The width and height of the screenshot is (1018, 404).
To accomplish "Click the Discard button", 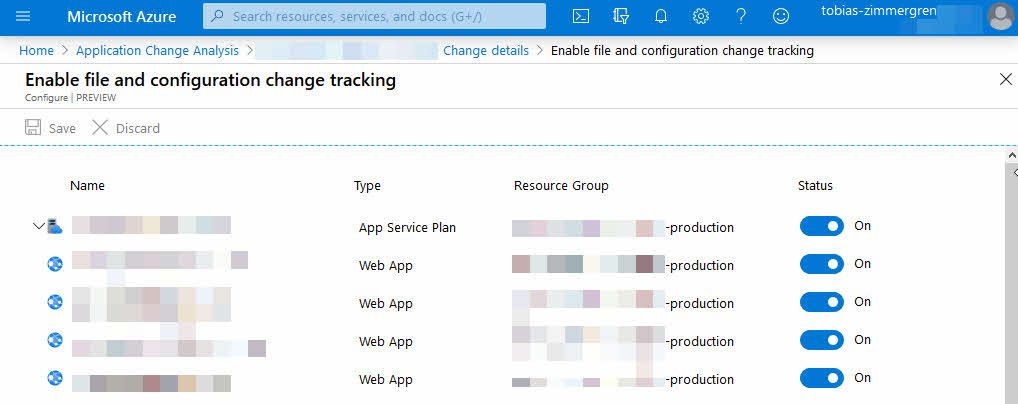I will coord(126,128).
